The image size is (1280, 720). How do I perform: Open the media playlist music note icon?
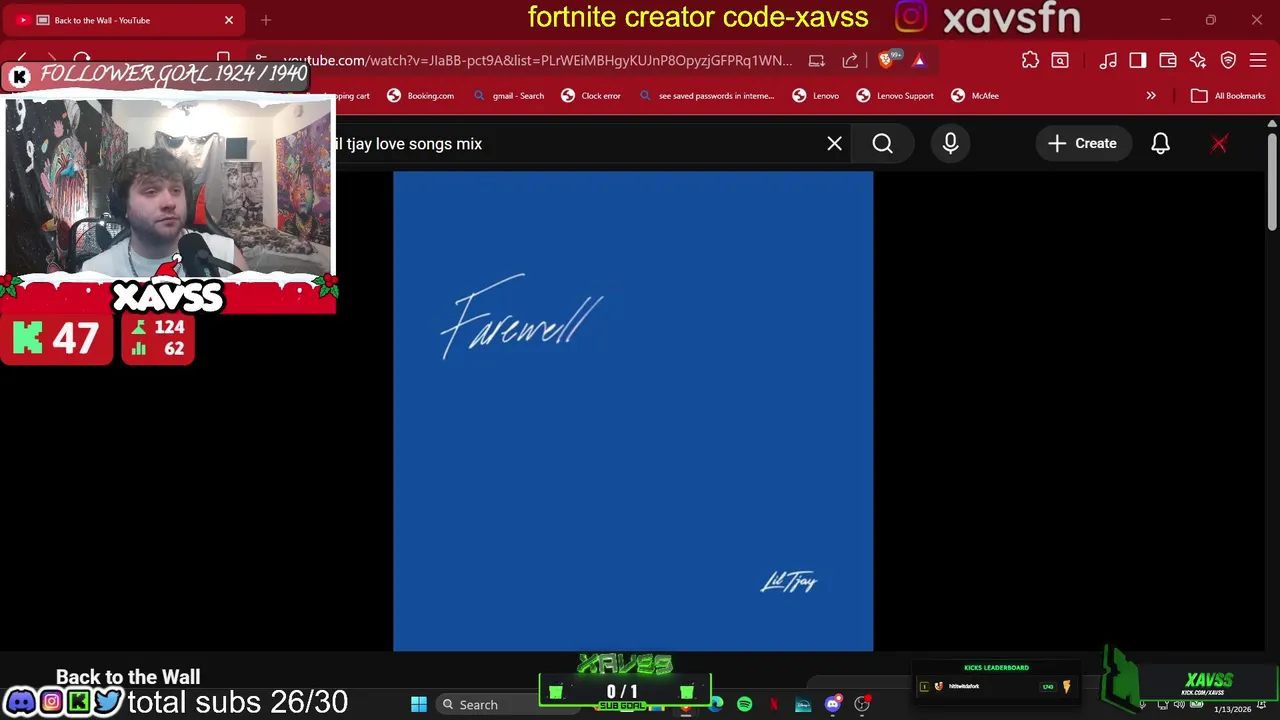coord(1108,60)
